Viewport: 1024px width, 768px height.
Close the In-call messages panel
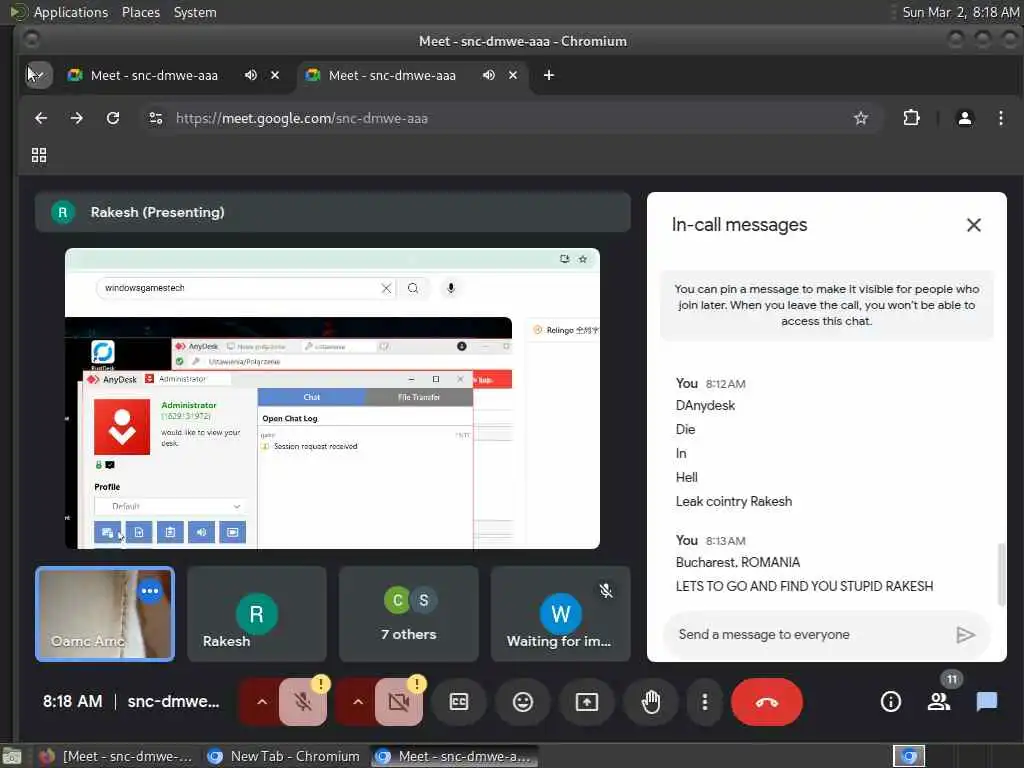(973, 225)
